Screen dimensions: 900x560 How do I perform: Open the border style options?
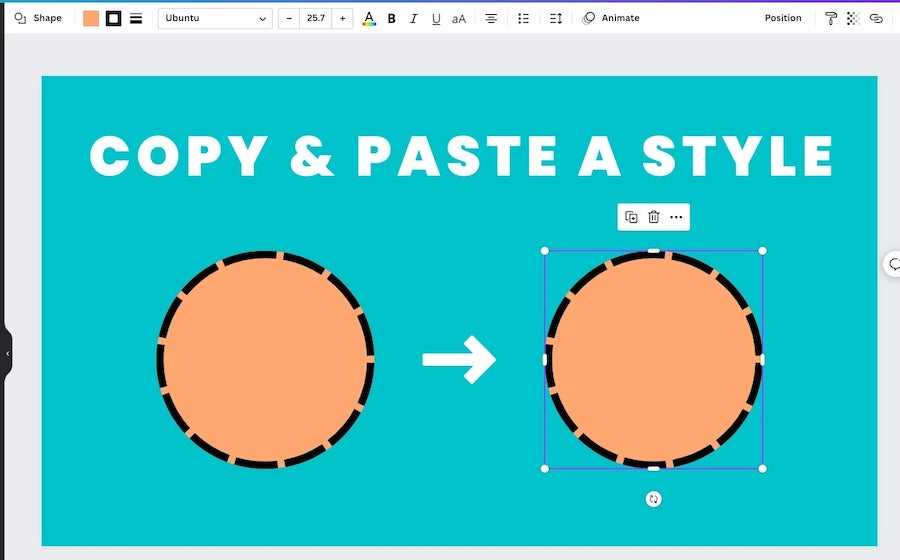click(136, 18)
